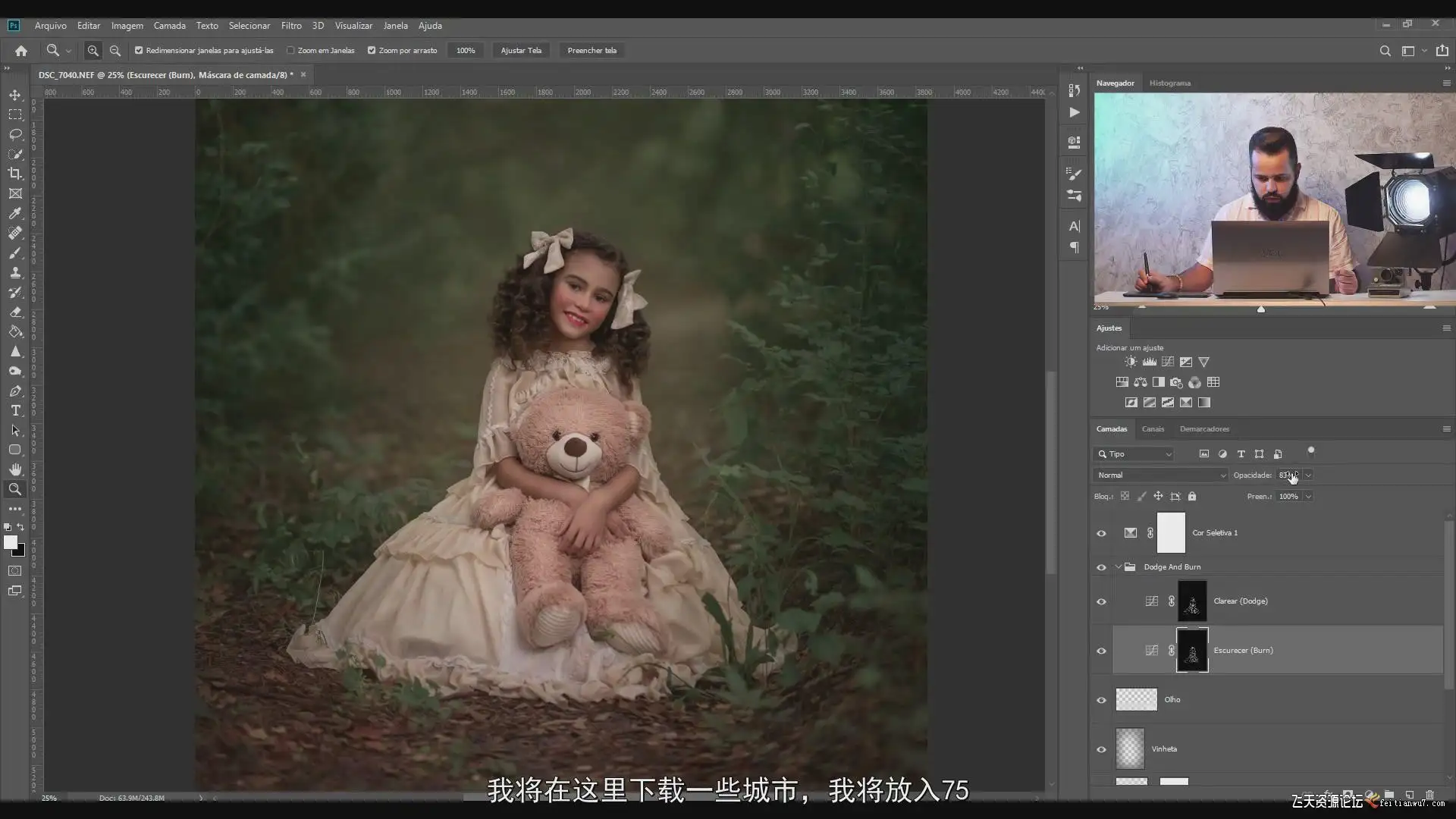
Task: Switch to the Canais tab
Action: tap(1153, 429)
